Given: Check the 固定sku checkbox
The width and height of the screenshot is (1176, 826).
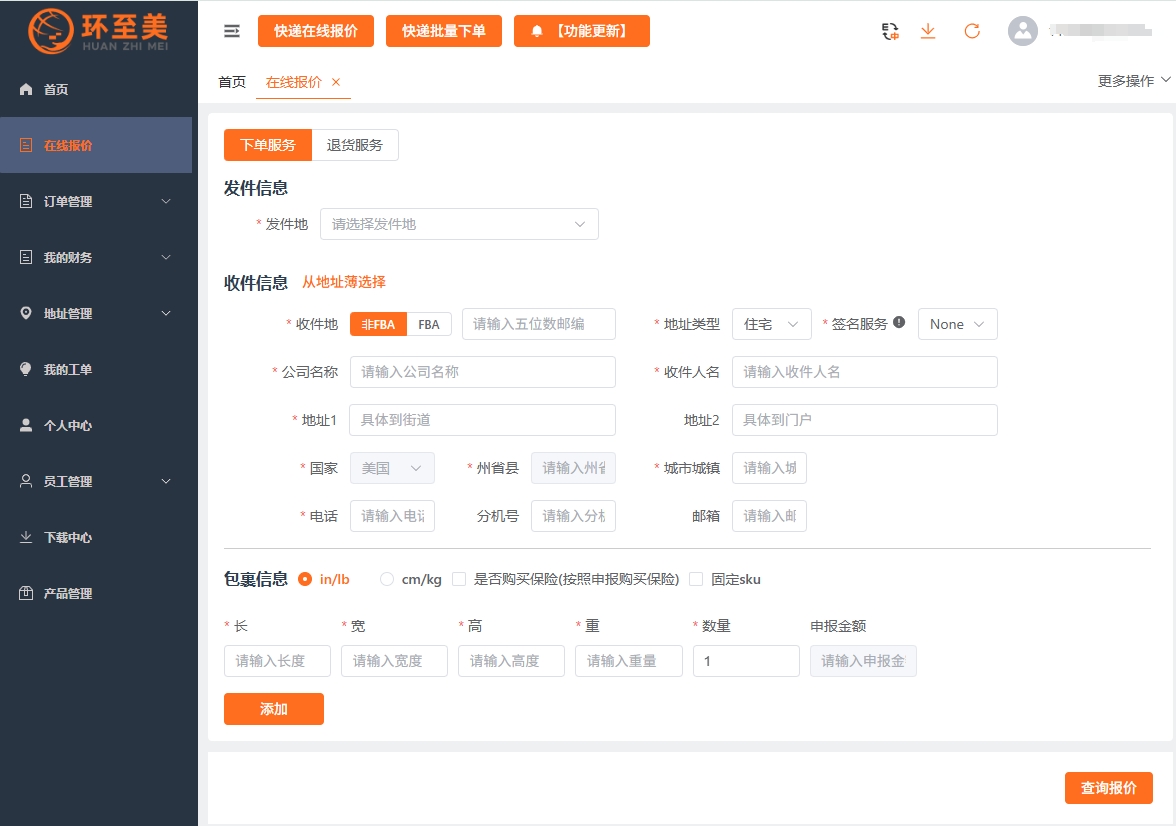Looking at the screenshot, I should click(x=696, y=579).
